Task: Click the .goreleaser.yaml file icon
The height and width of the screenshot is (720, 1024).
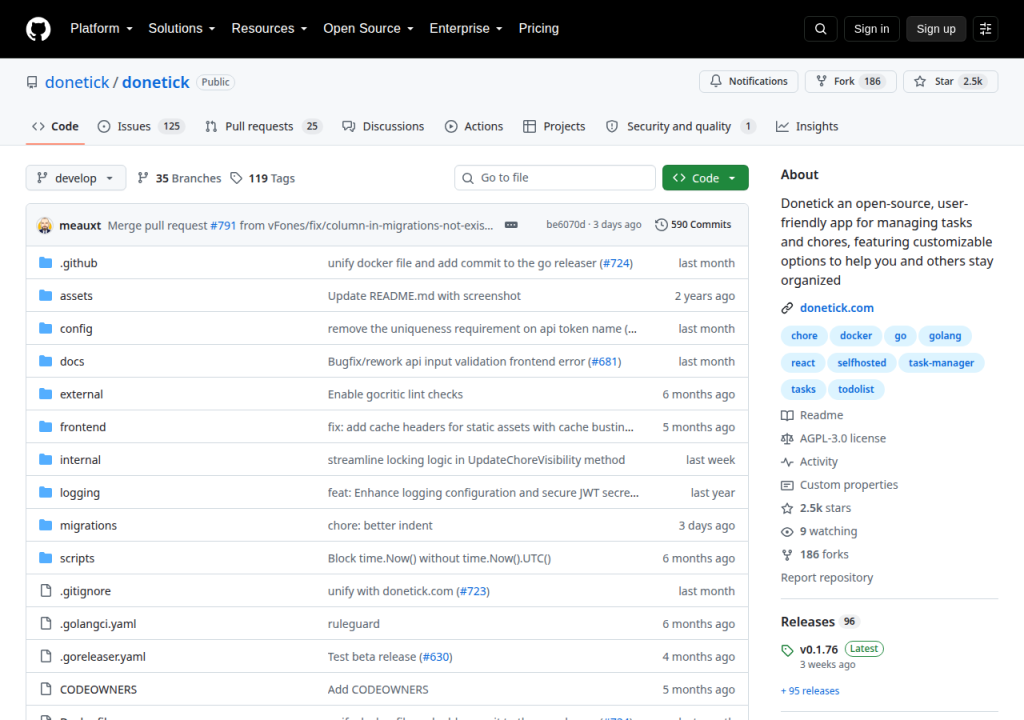Action: [45, 656]
